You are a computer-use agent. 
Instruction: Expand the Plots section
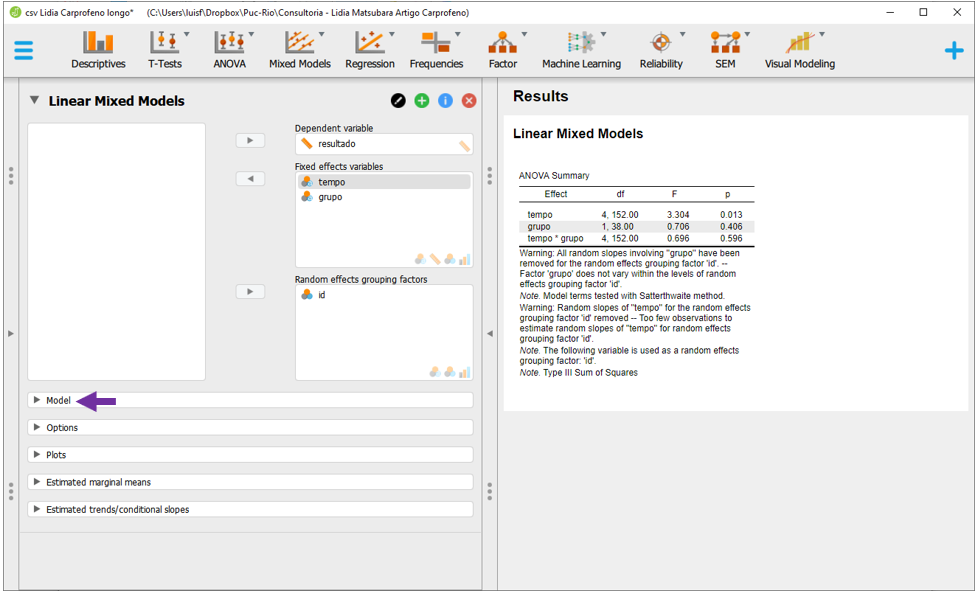click(x=55, y=454)
